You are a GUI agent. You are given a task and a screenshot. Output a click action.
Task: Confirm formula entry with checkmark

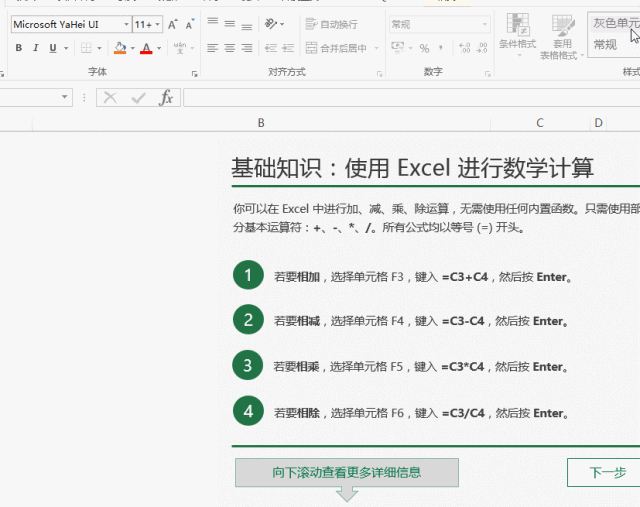139,98
